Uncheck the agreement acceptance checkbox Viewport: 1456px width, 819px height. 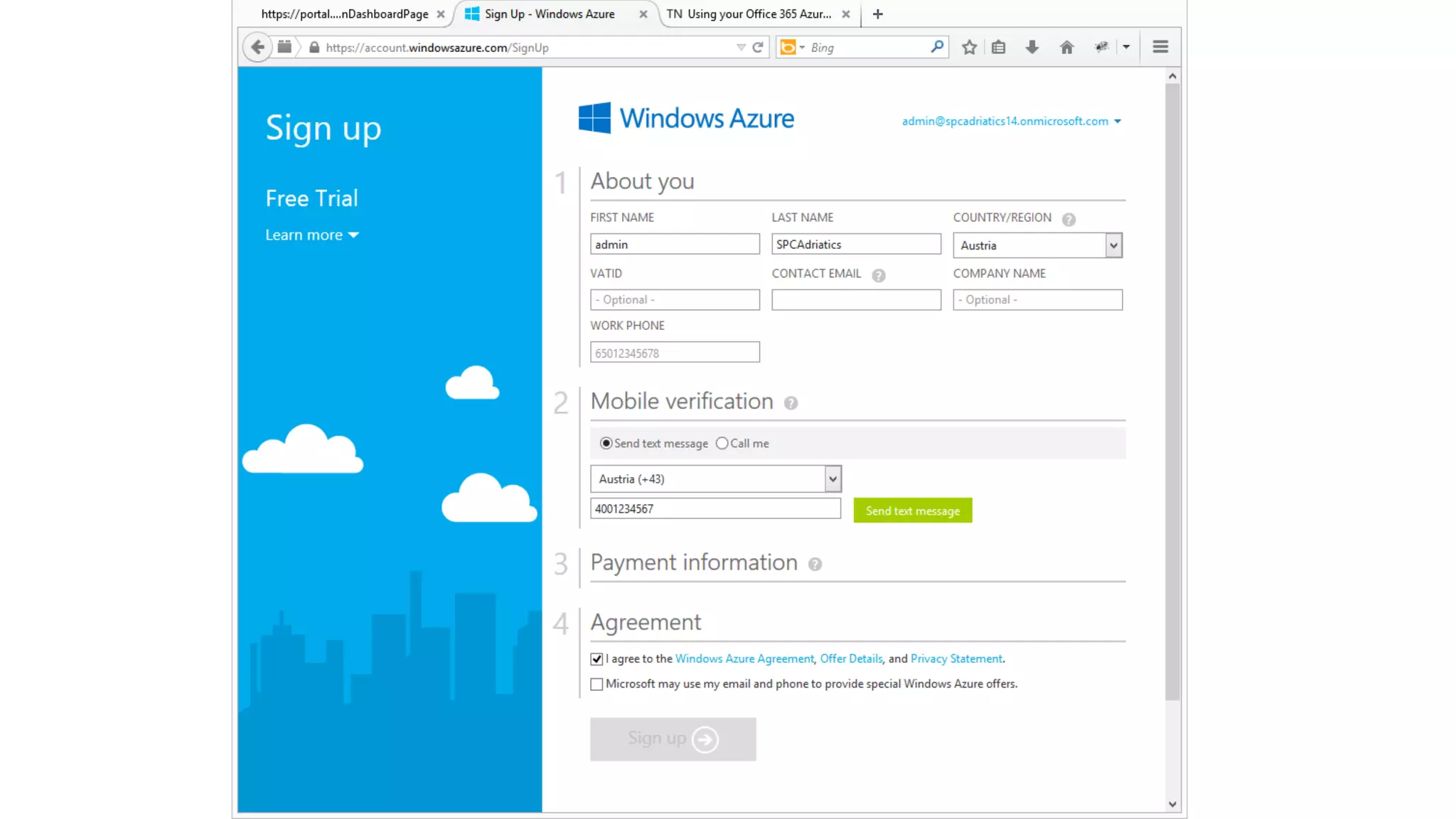[596, 659]
